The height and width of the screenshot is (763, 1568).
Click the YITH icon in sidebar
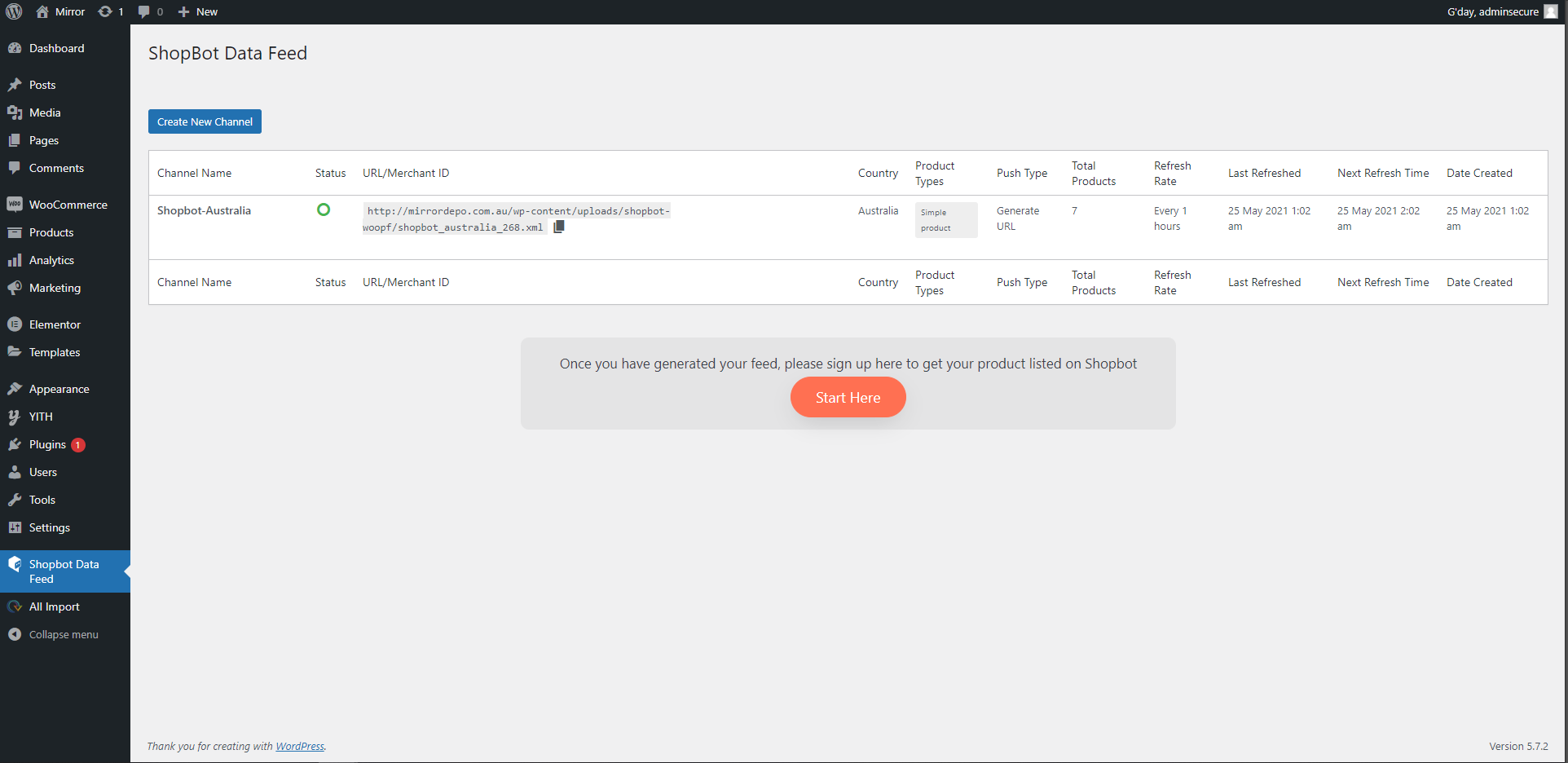pos(15,417)
